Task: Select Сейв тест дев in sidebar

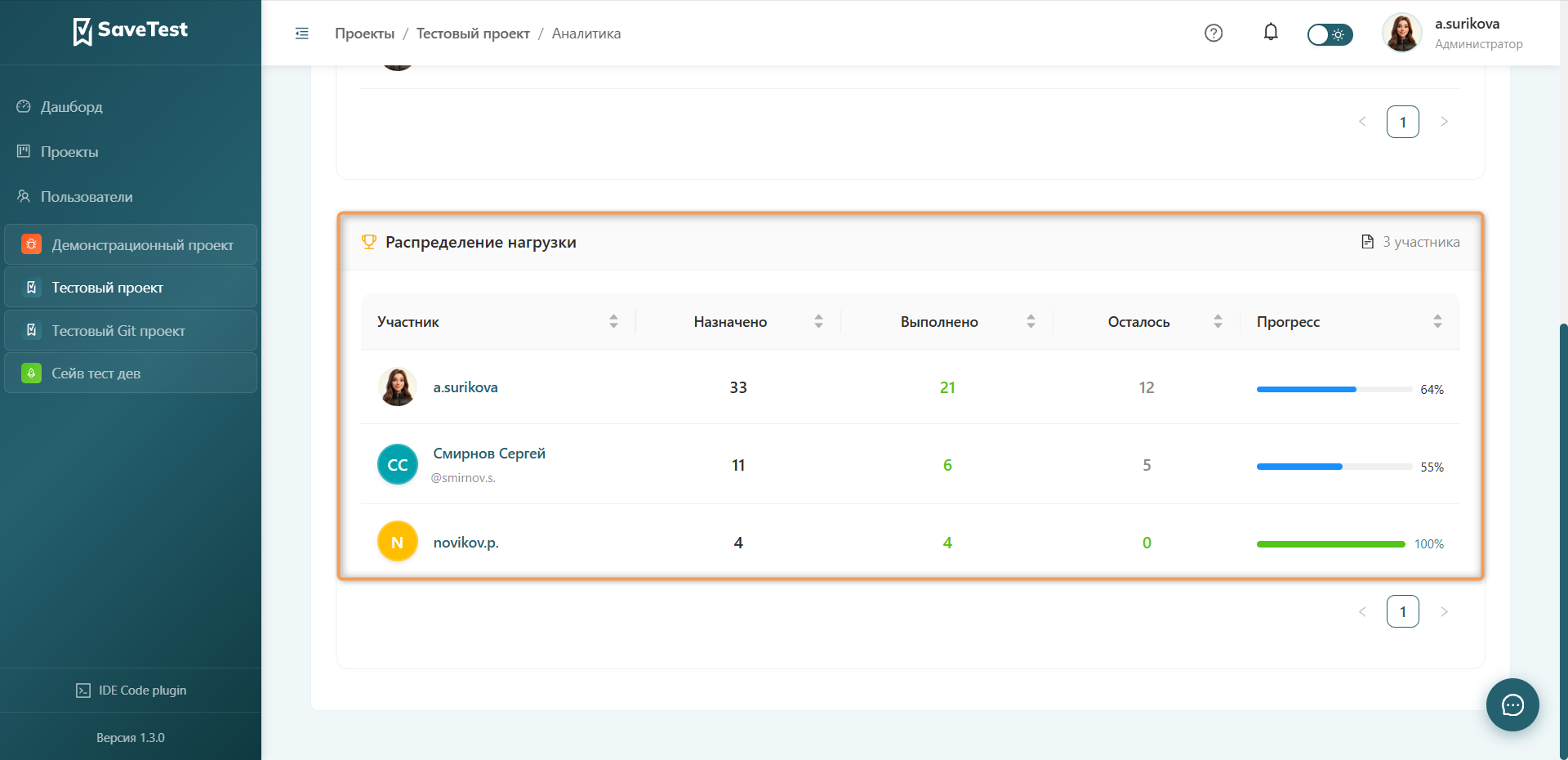Action: pos(131,373)
